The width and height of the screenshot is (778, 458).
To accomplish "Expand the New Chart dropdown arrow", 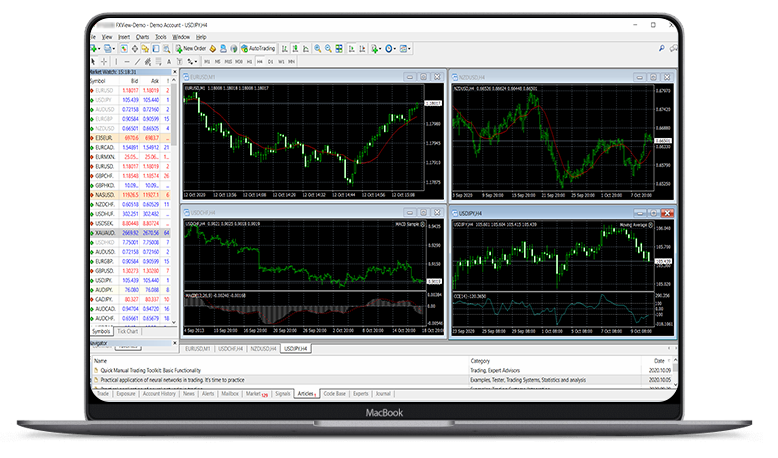I will pos(99,49).
